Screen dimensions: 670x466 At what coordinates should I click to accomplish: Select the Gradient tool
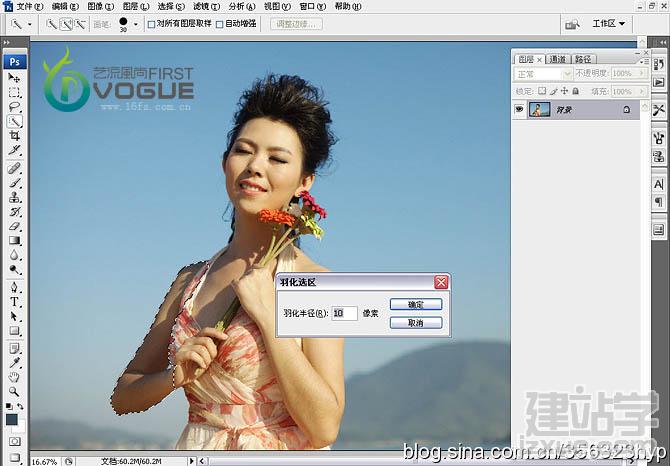click(x=14, y=241)
